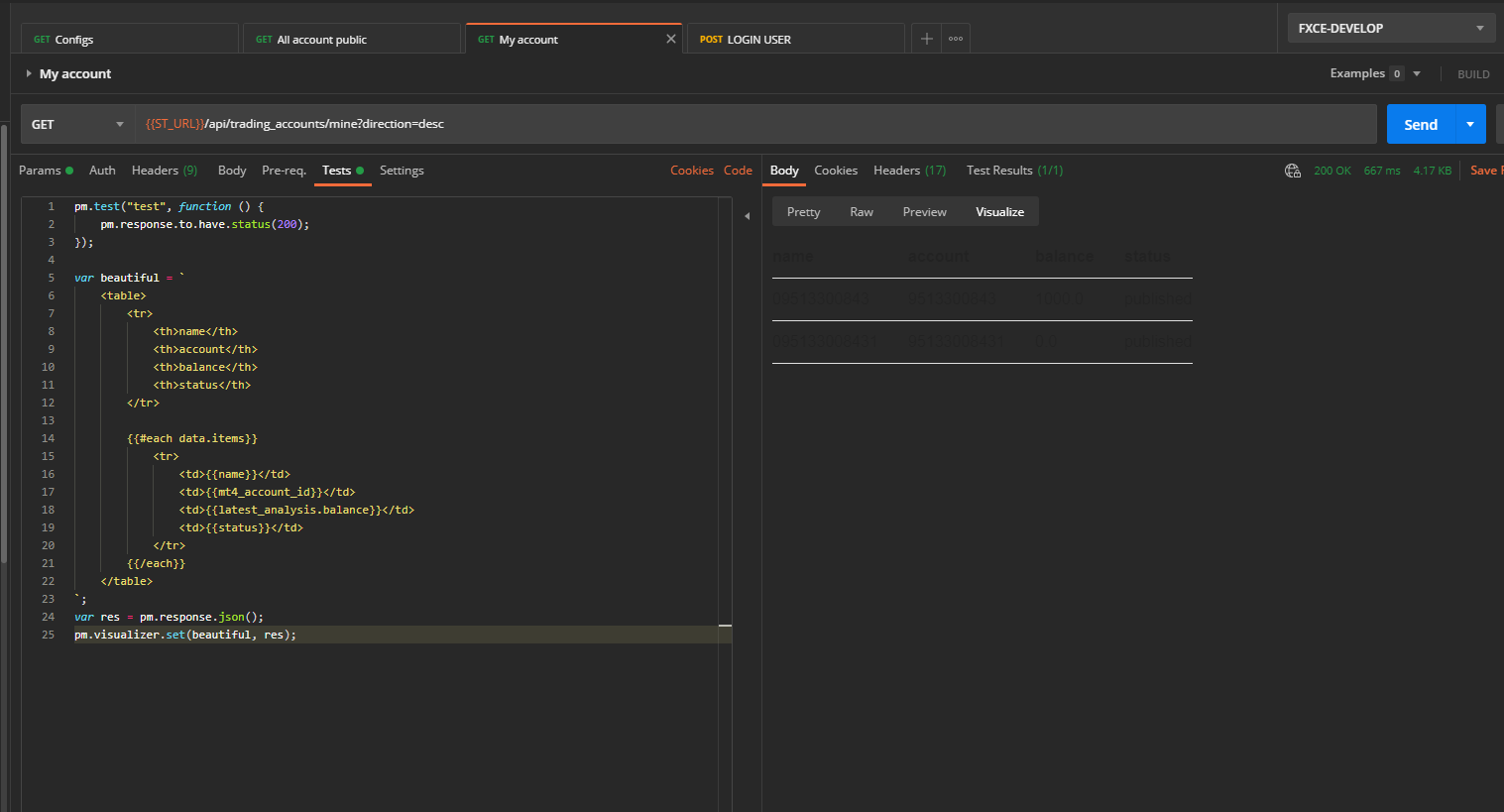1504x812 pixels.
Task: Click 'name' header in visualized table
Action: 793,257
